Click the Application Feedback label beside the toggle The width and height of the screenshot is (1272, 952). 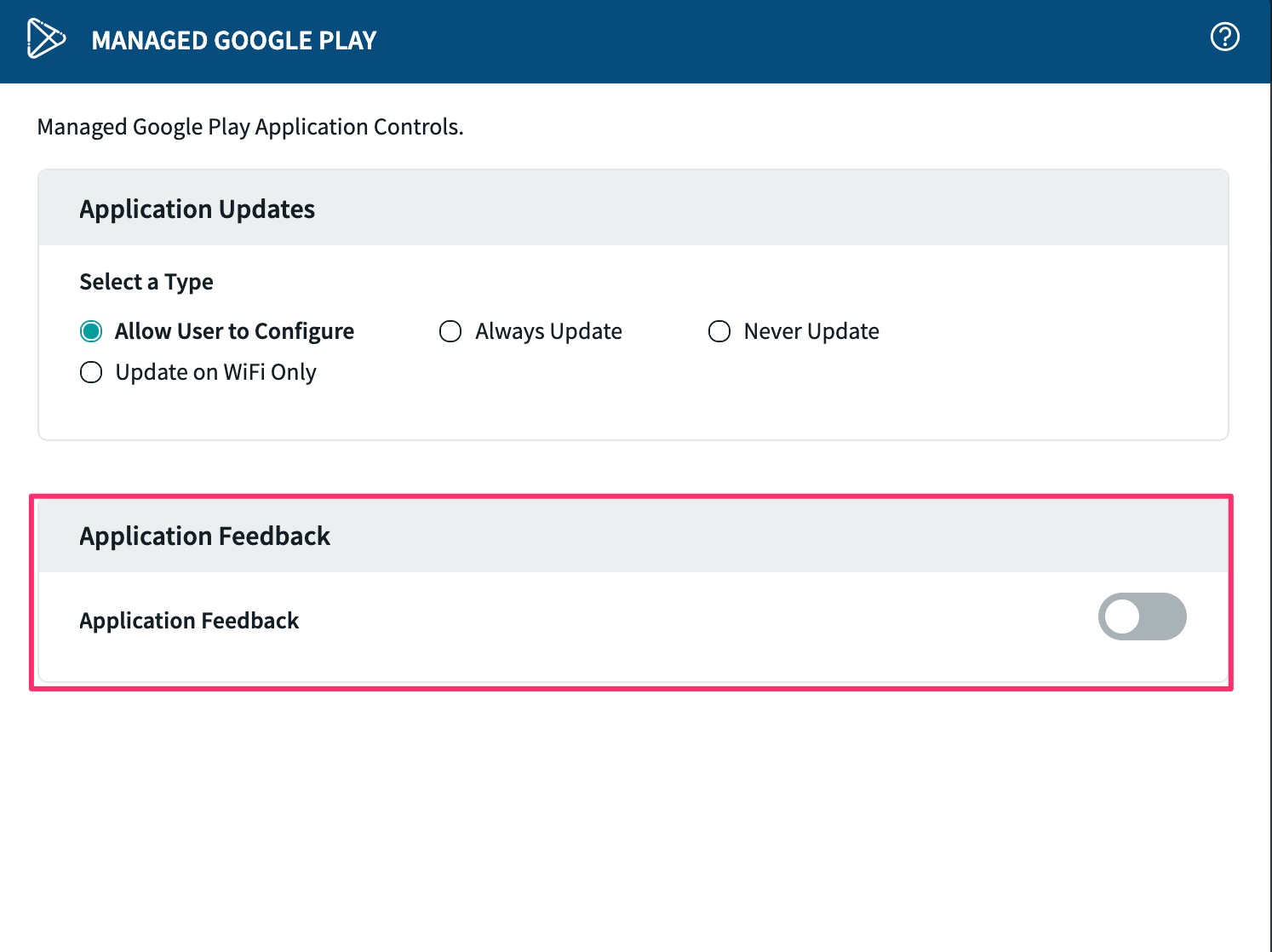click(189, 621)
